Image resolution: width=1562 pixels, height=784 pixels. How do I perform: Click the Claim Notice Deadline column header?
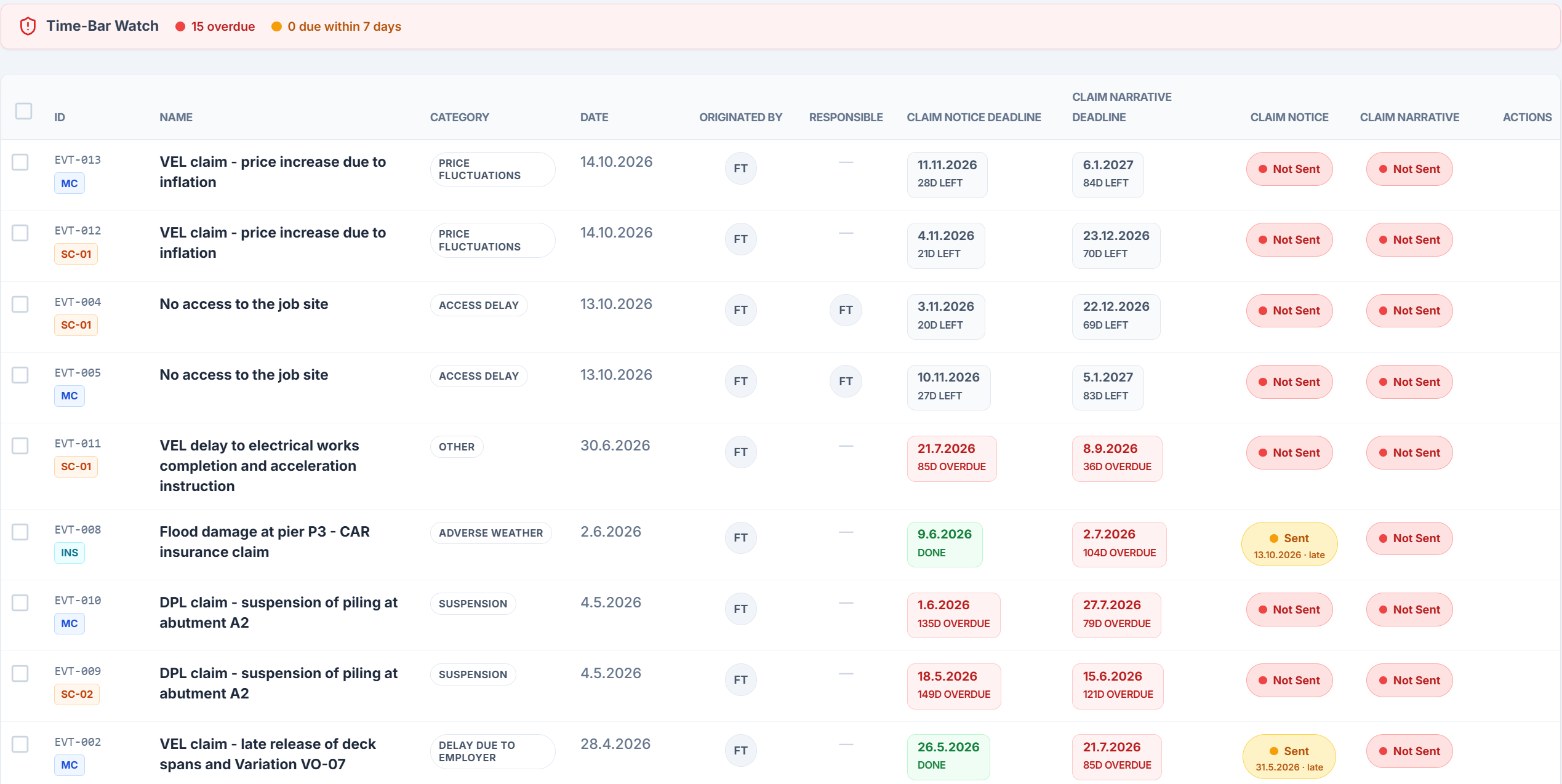coord(974,117)
